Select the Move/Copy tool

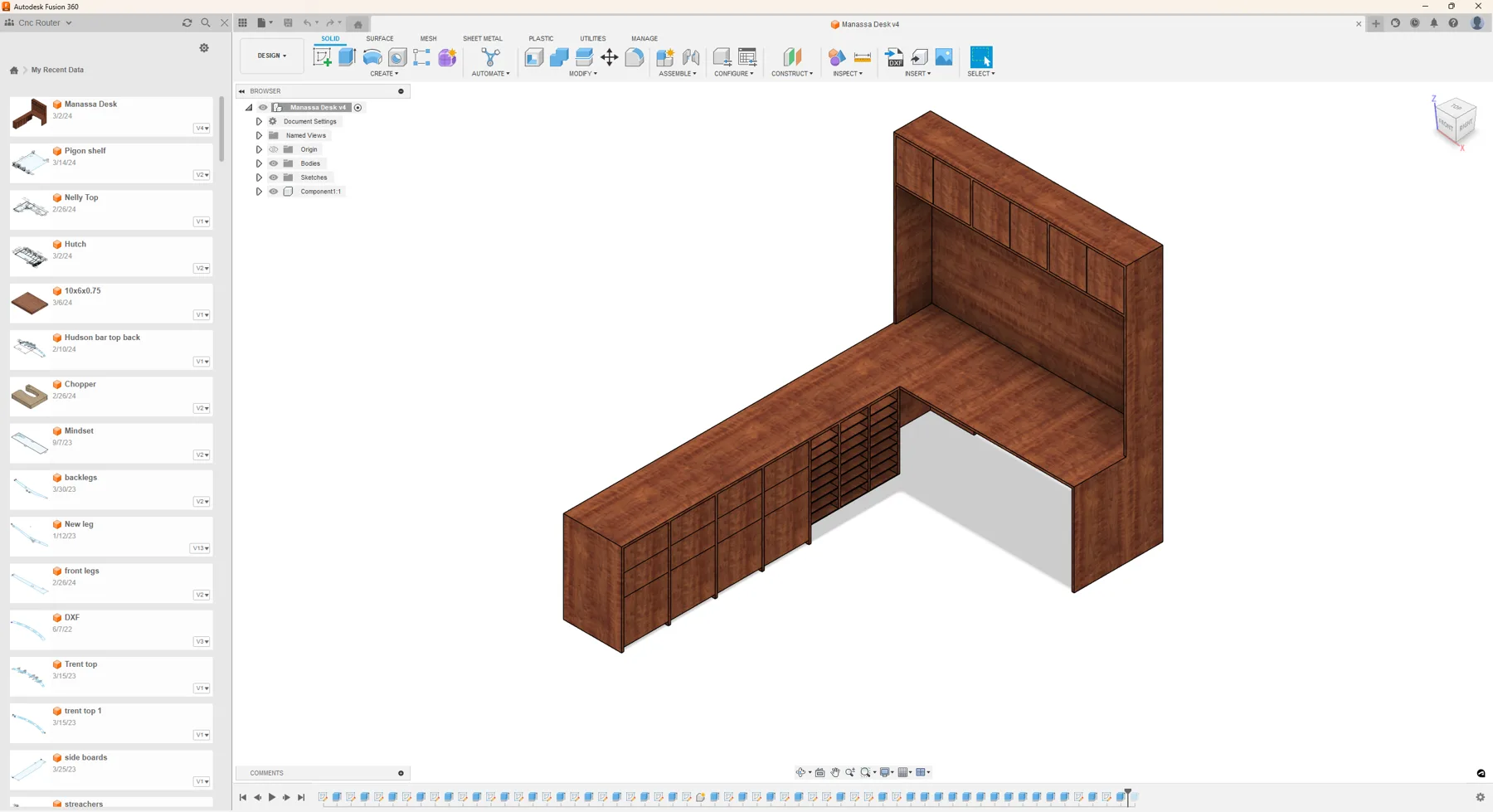(x=609, y=57)
